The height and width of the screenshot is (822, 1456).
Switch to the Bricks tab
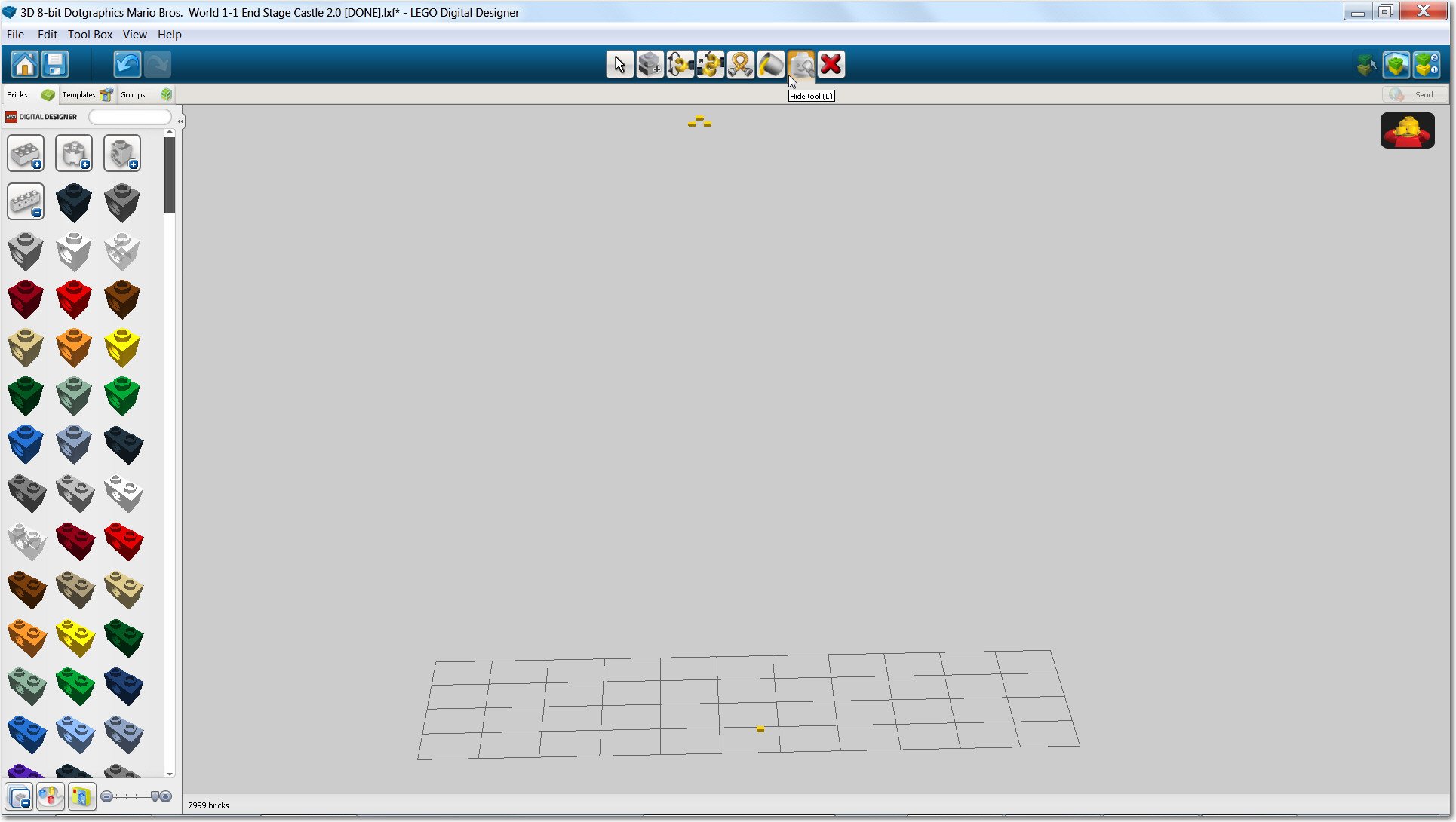pyautogui.click(x=18, y=94)
